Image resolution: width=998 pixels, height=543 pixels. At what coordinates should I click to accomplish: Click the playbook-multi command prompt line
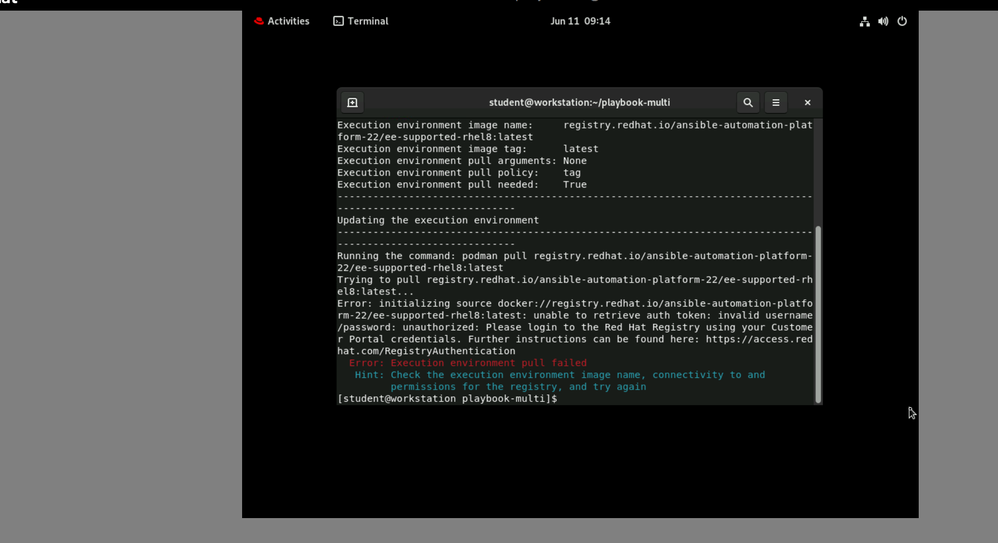pyautogui.click(x=447, y=399)
